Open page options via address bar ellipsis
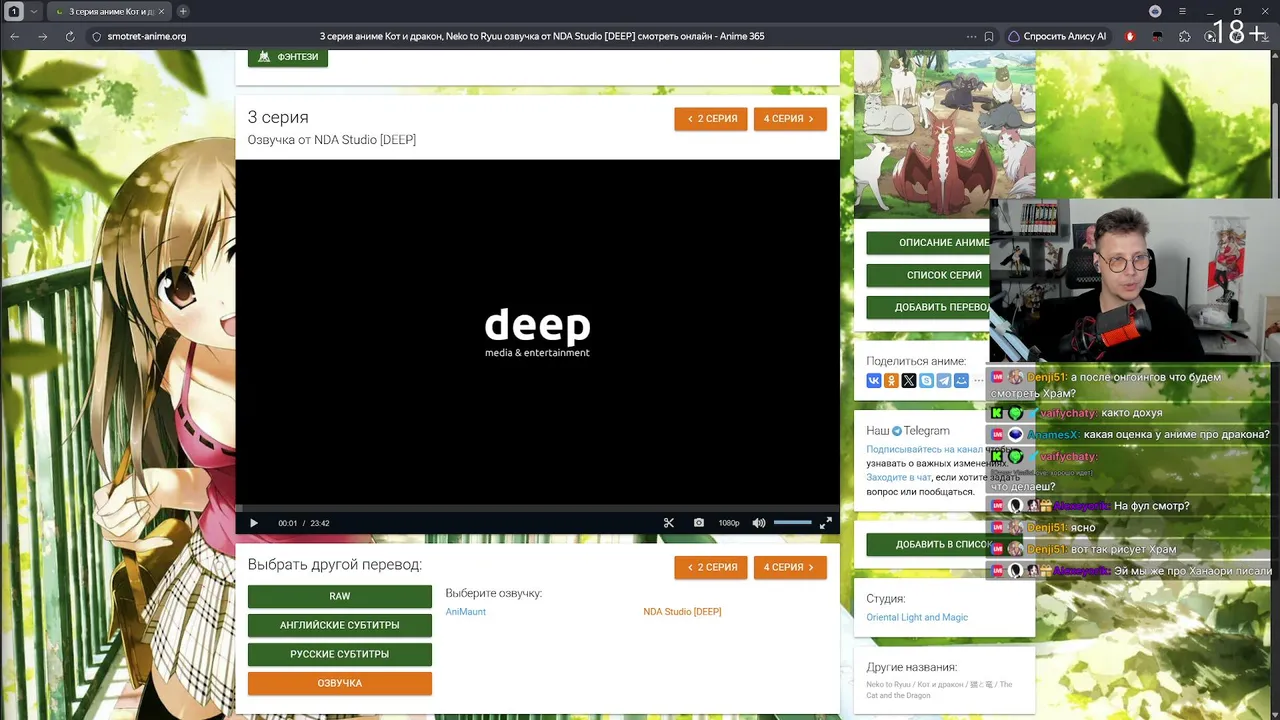The width and height of the screenshot is (1280, 720). click(971, 36)
